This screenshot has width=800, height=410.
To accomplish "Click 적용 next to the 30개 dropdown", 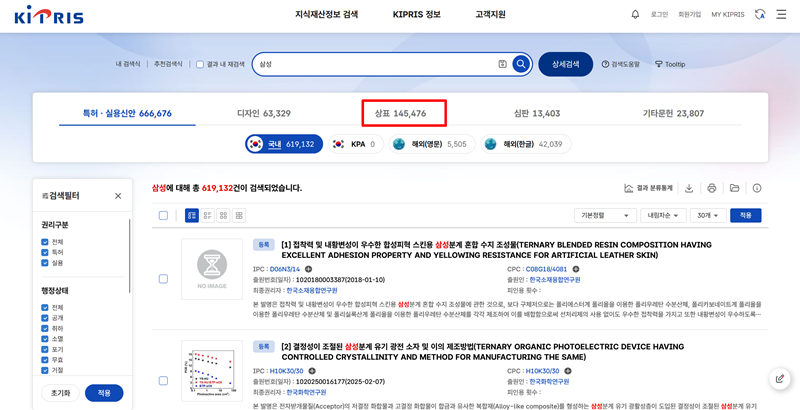I will click(x=745, y=215).
